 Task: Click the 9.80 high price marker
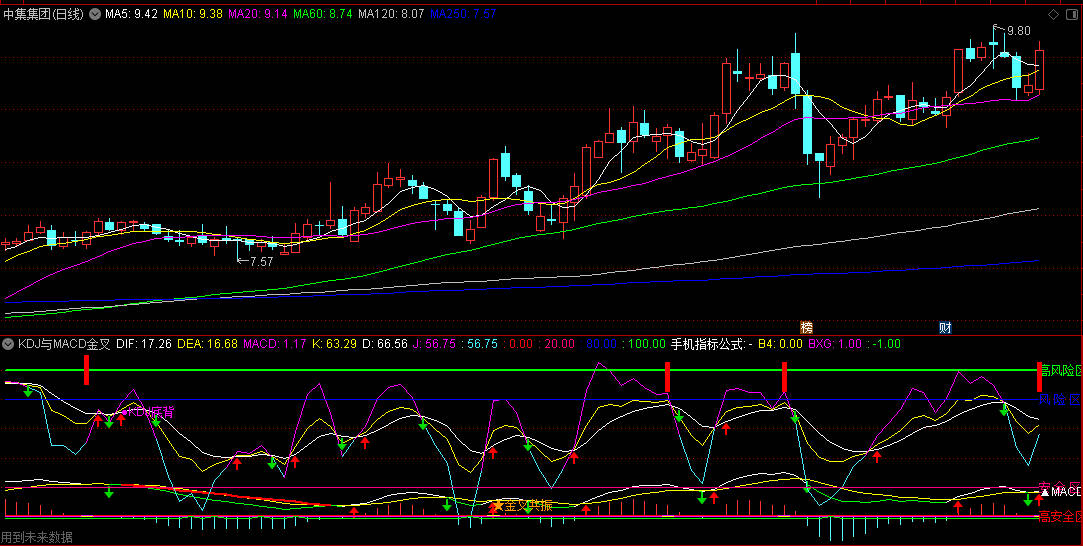pos(1018,31)
